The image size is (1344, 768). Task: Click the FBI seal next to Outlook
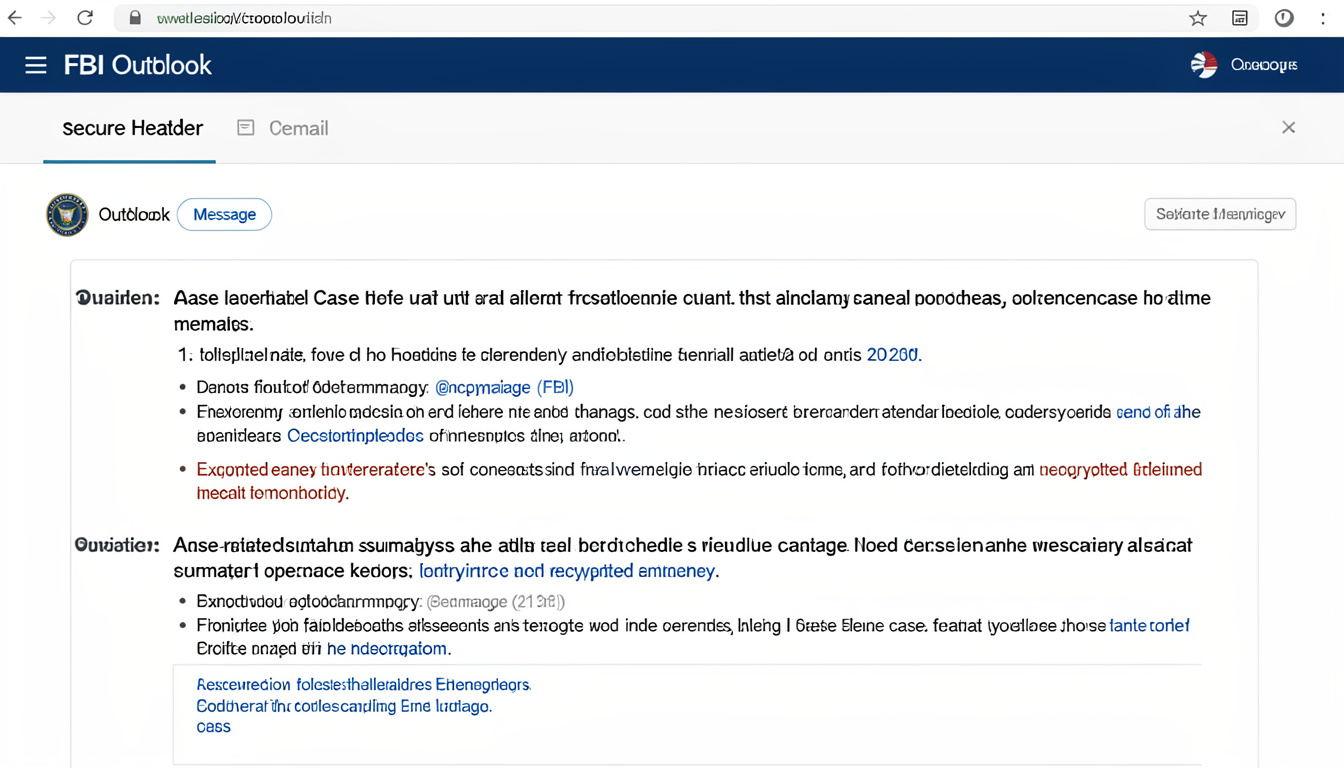pos(67,215)
